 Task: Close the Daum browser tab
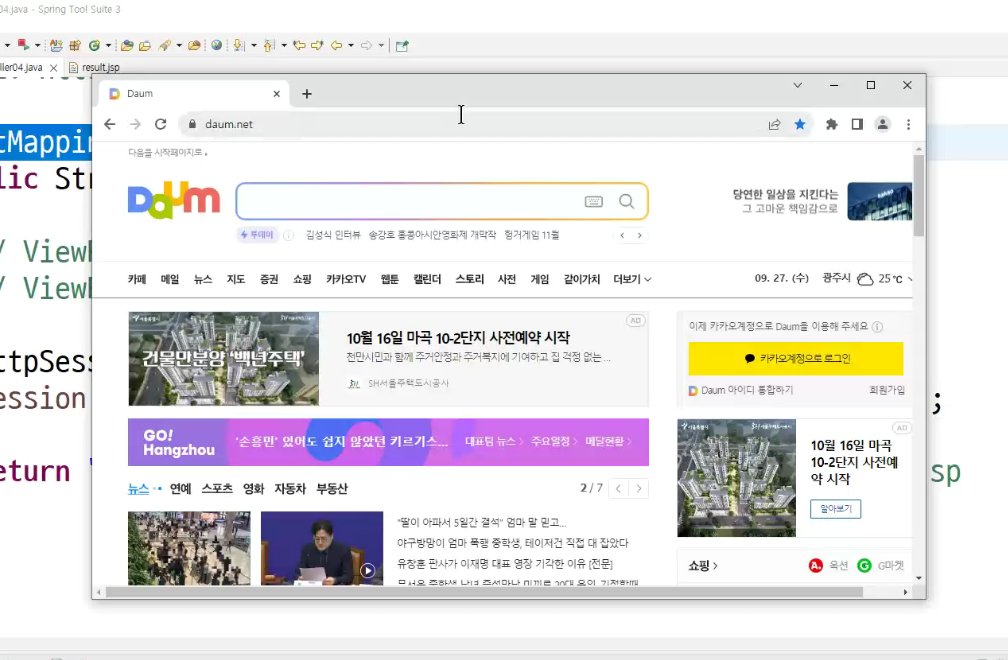(276, 94)
